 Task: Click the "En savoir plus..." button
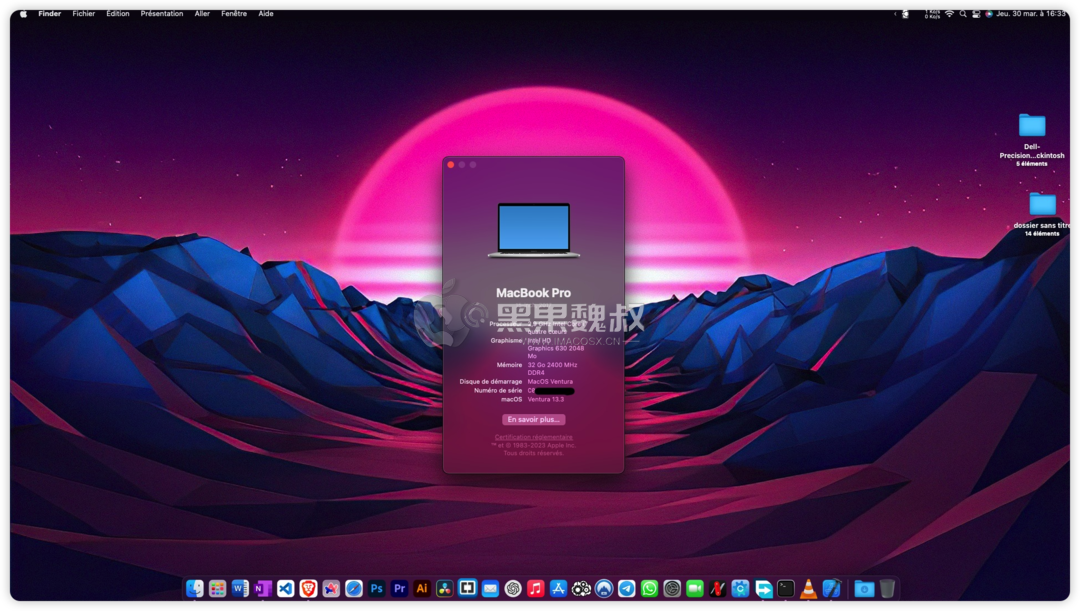pyautogui.click(x=534, y=419)
